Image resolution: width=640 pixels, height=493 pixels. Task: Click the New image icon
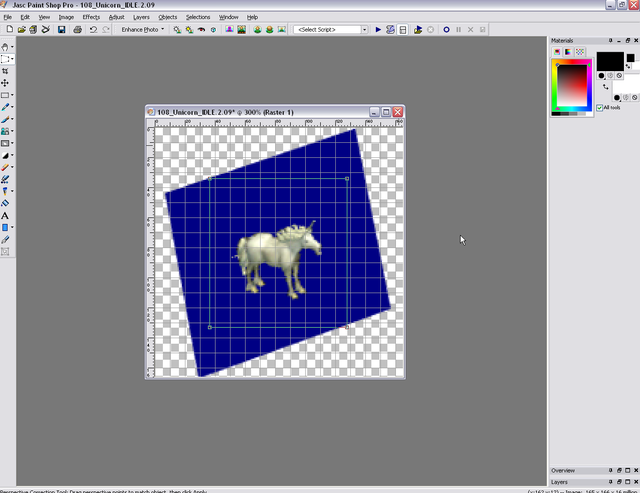(x=9, y=29)
